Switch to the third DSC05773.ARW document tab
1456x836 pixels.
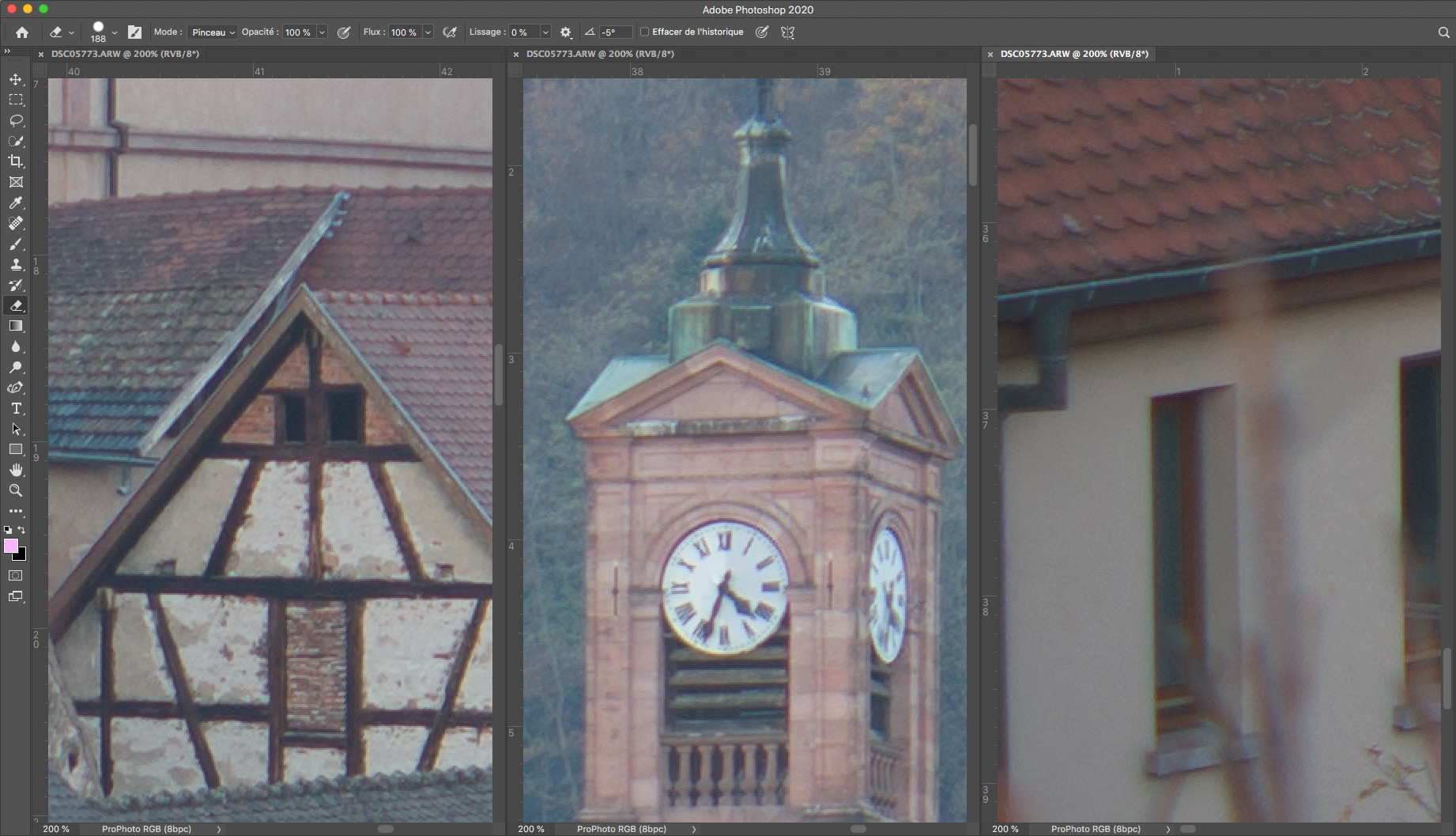click(x=1073, y=54)
